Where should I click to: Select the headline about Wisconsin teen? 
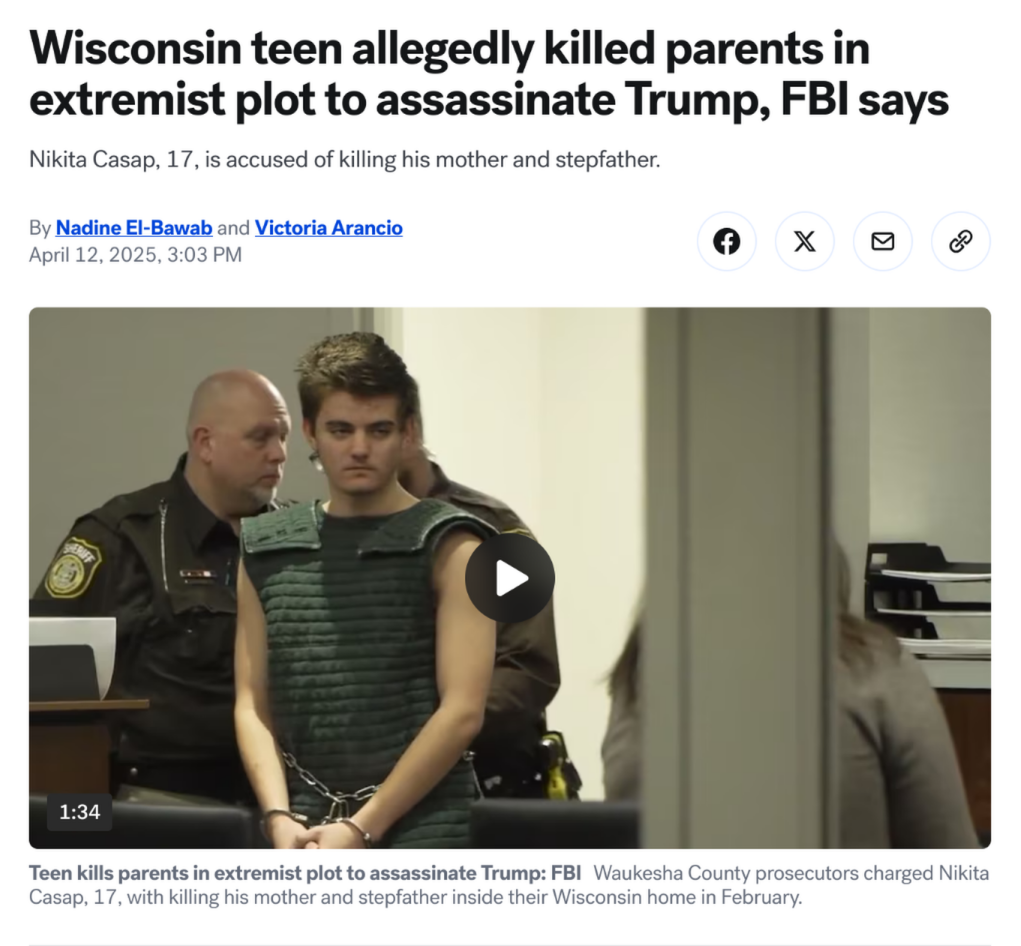488,74
